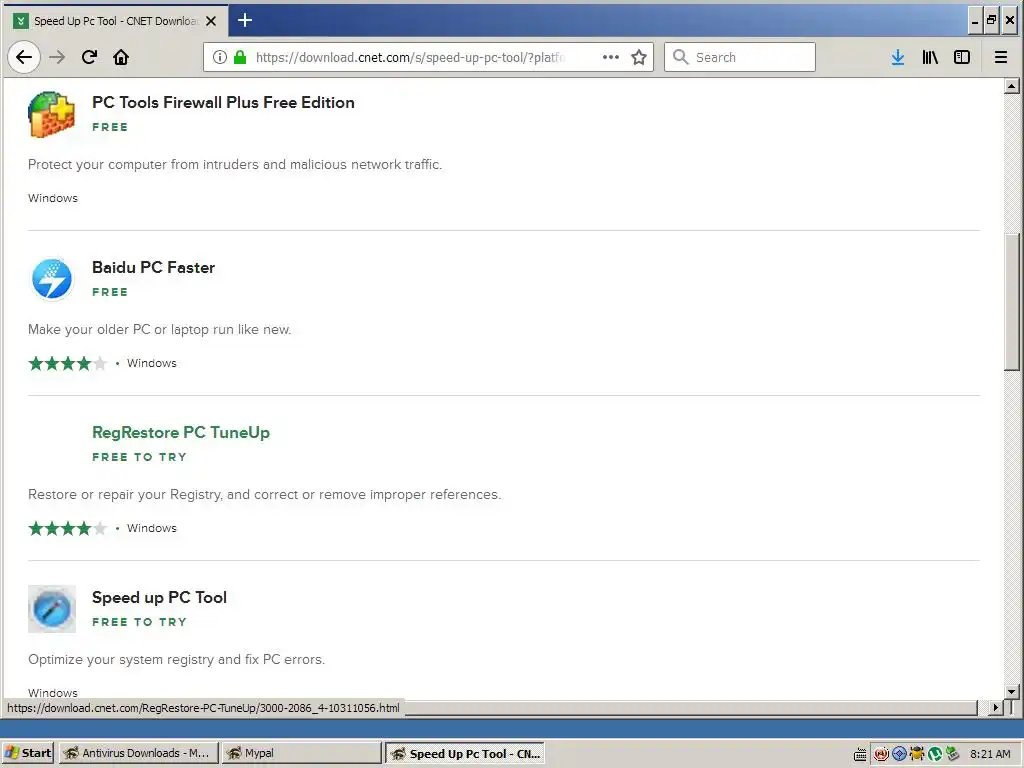The width and height of the screenshot is (1024, 768).
Task: Open the Baidu PC Faster listing
Action: 153,268
